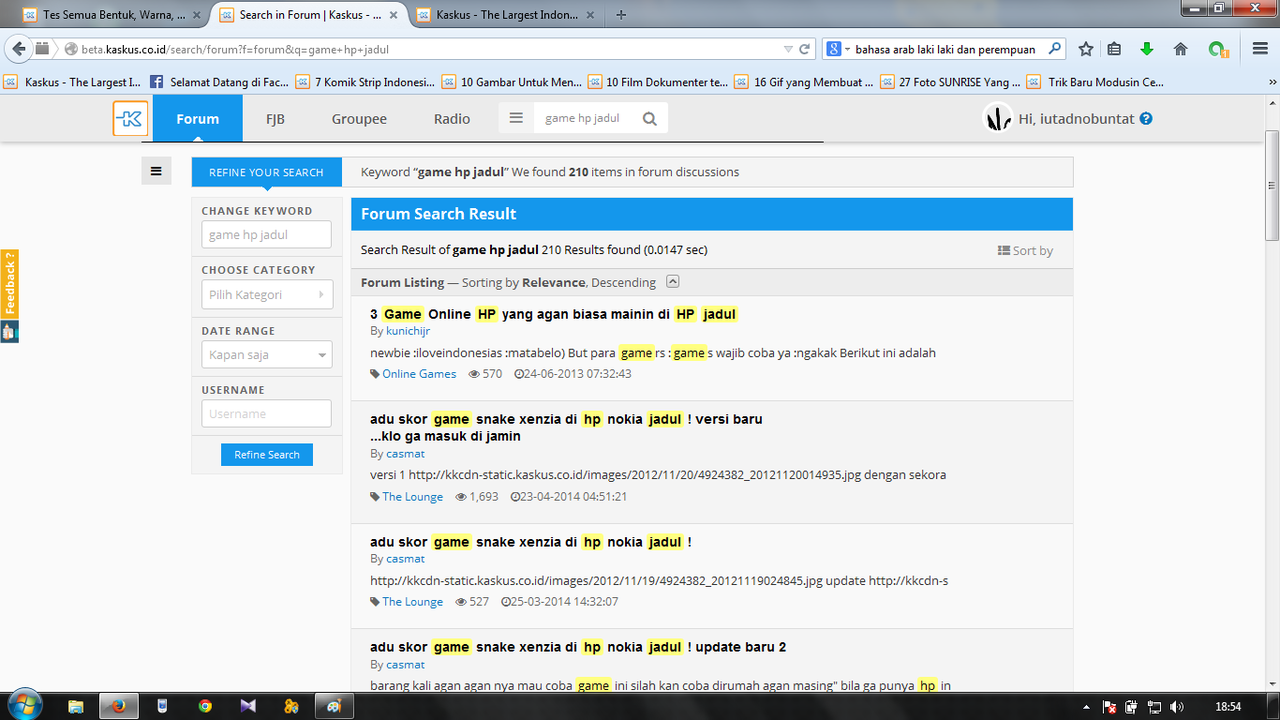Launch Firefox from the taskbar

[119, 705]
